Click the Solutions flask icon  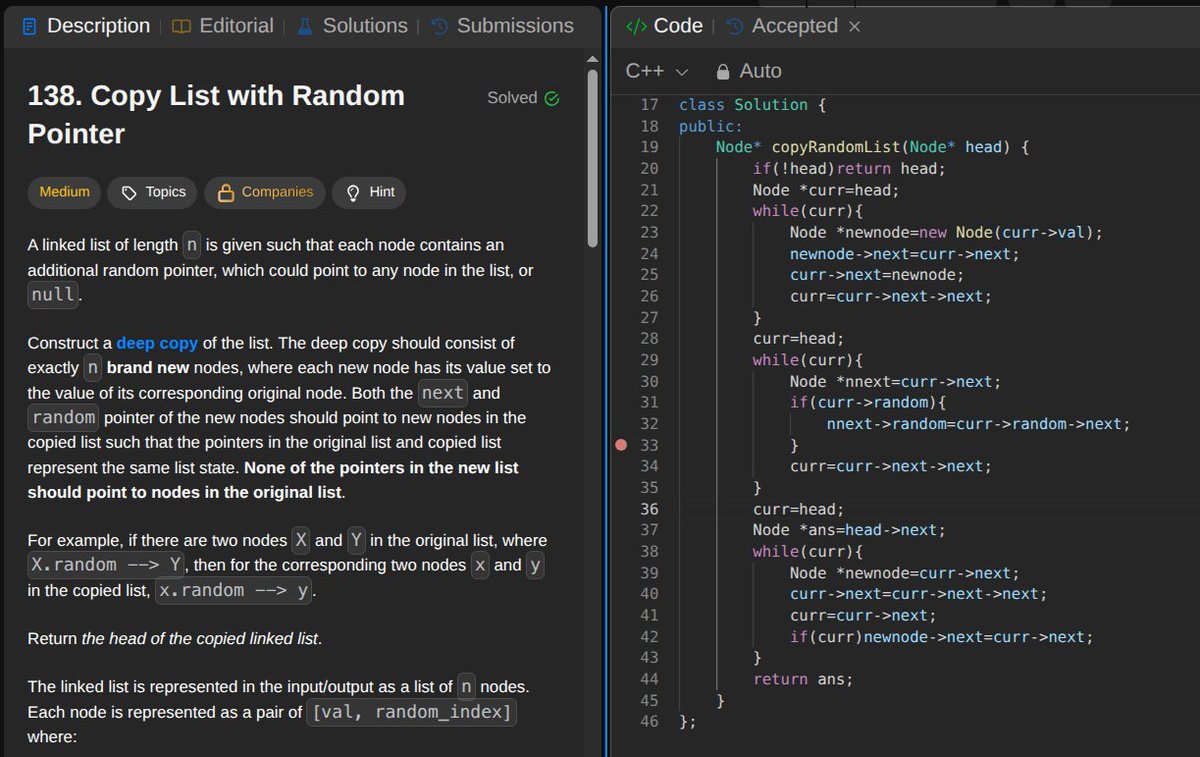point(306,27)
